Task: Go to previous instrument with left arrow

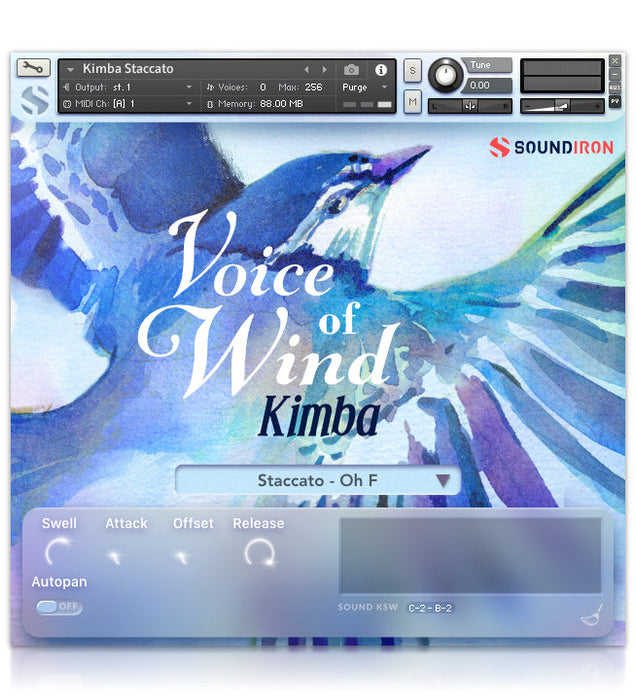Action: click(306, 70)
